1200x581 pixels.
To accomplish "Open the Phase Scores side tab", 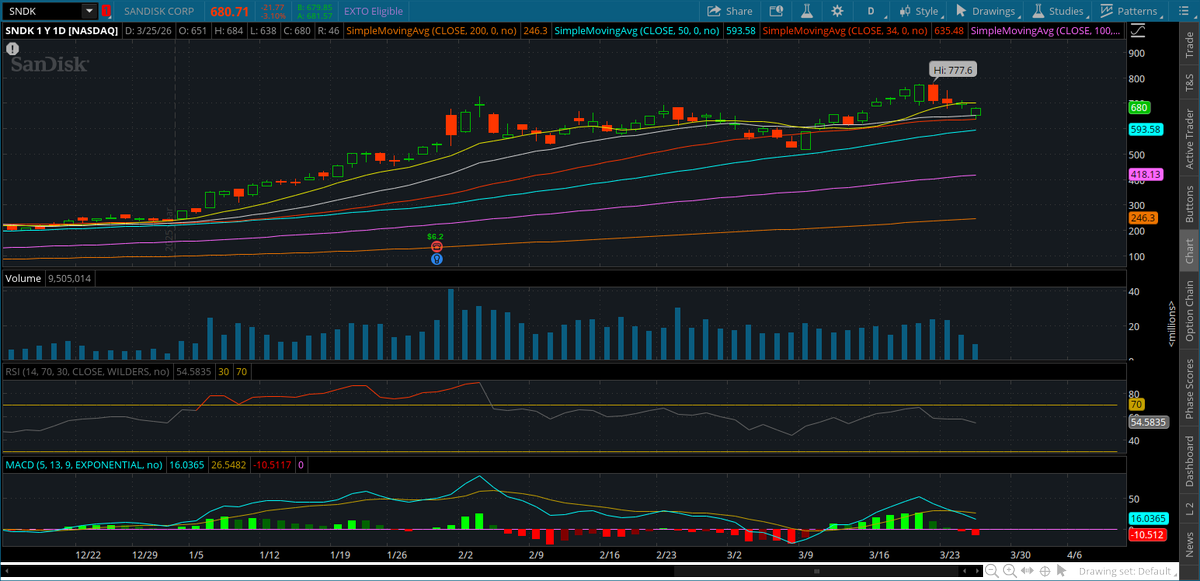I will (x=1189, y=389).
